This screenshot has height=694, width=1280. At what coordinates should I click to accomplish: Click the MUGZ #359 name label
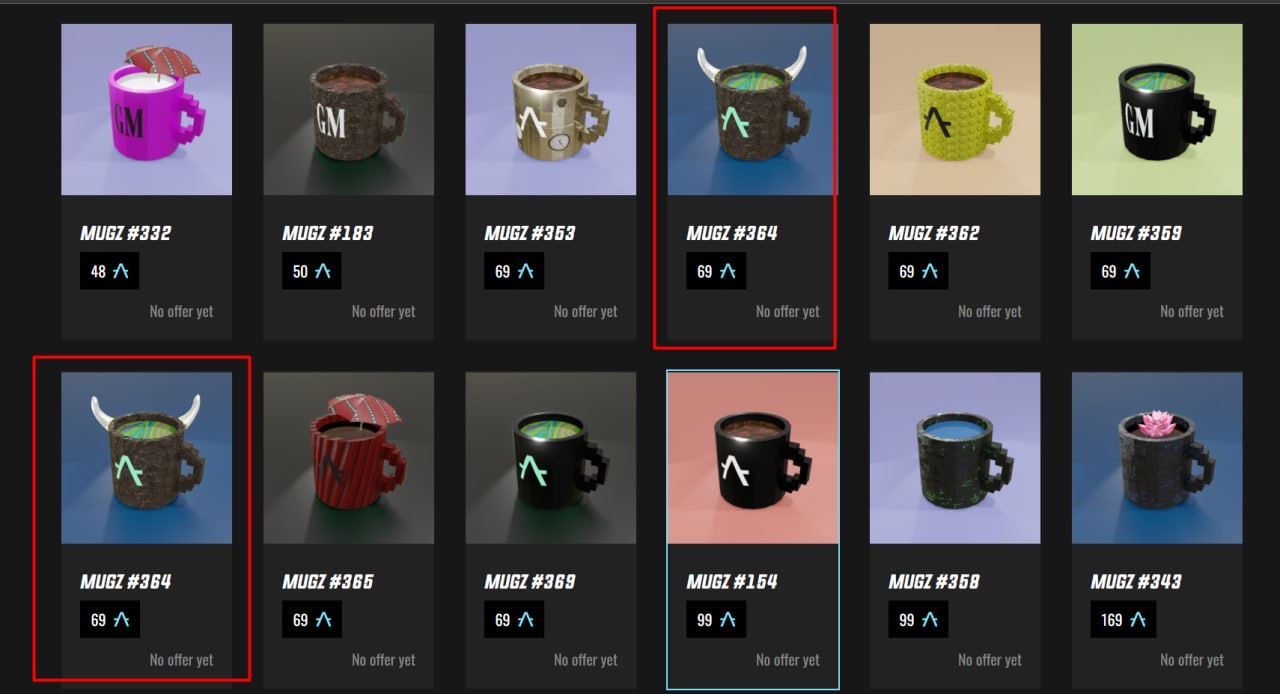(x=1136, y=233)
